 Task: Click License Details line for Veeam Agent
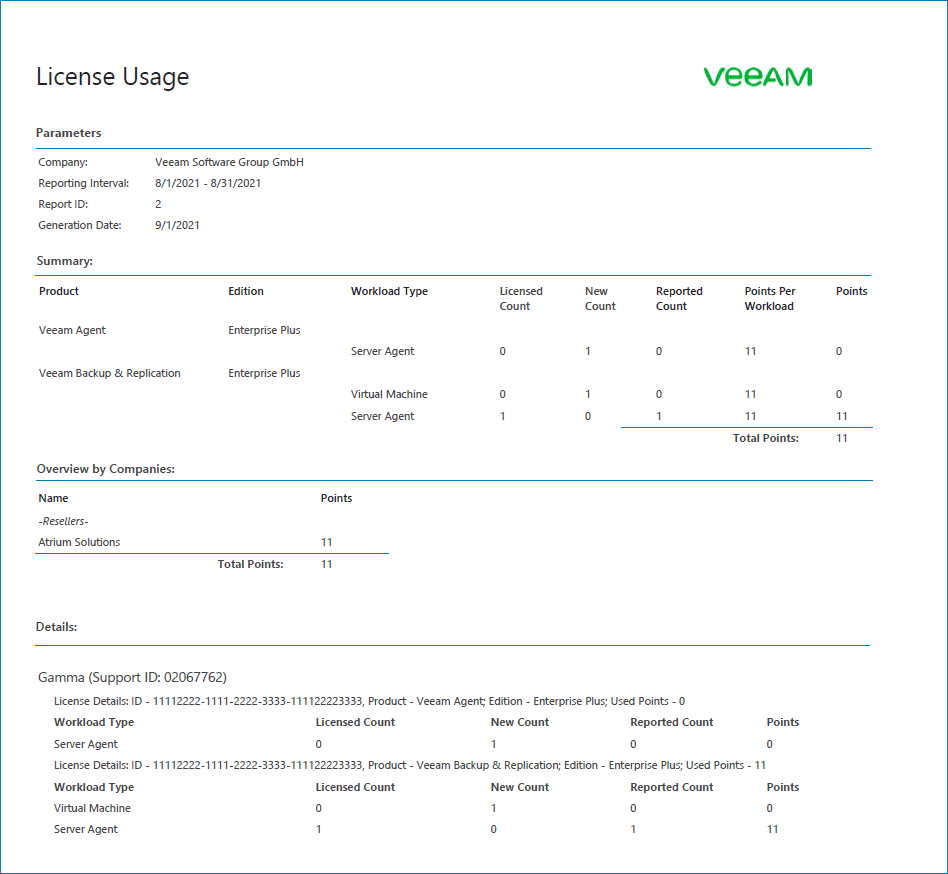(x=369, y=701)
